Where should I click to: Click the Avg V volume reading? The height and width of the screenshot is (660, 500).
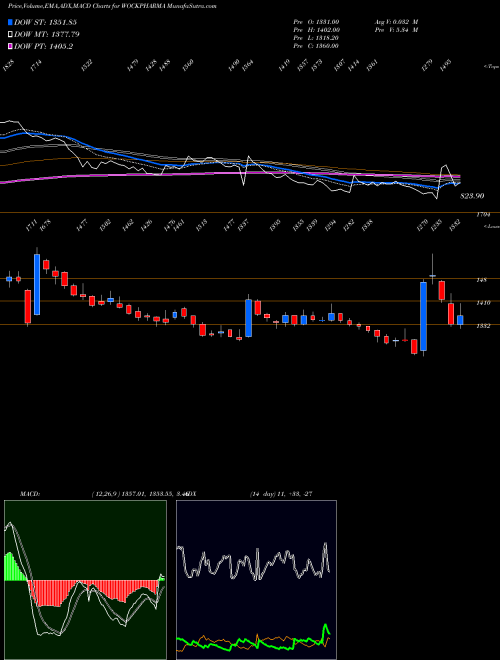coord(396,22)
